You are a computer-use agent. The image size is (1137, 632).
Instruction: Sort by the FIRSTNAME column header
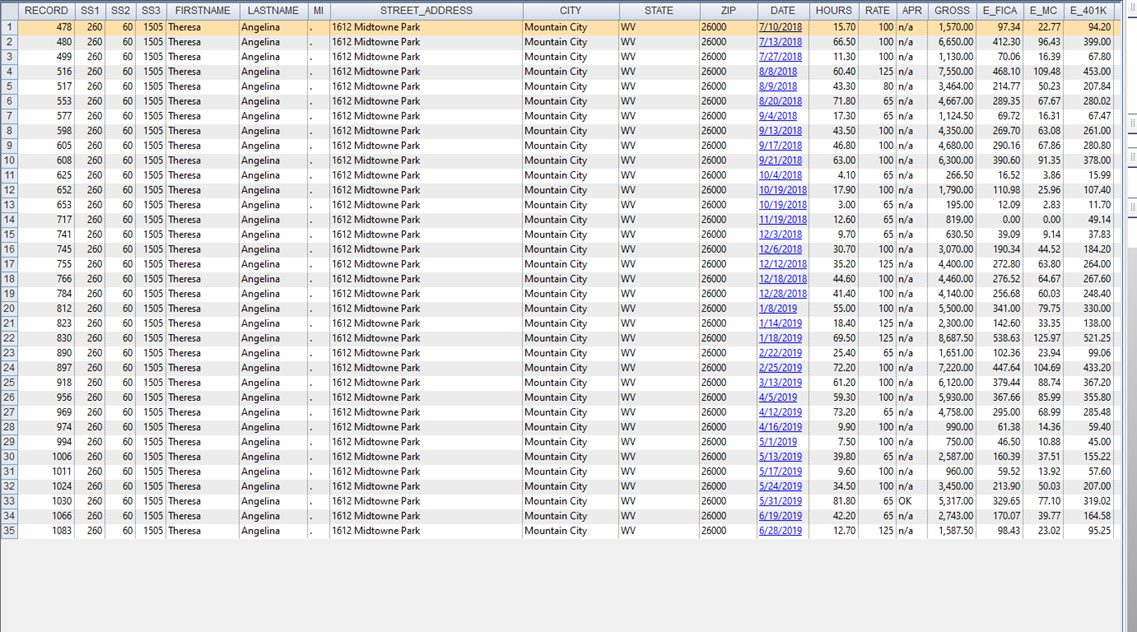[x=202, y=10]
